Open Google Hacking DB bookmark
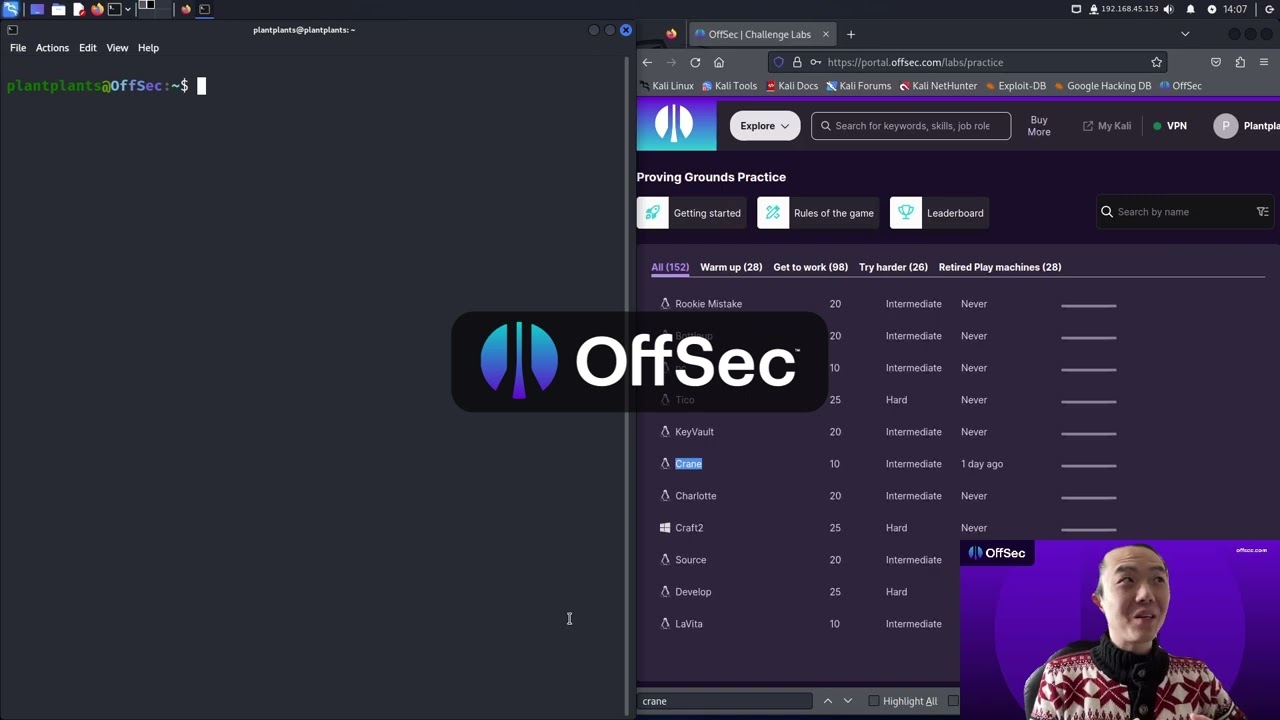The width and height of the screenshot is (1280, 720). (1102, 86)
